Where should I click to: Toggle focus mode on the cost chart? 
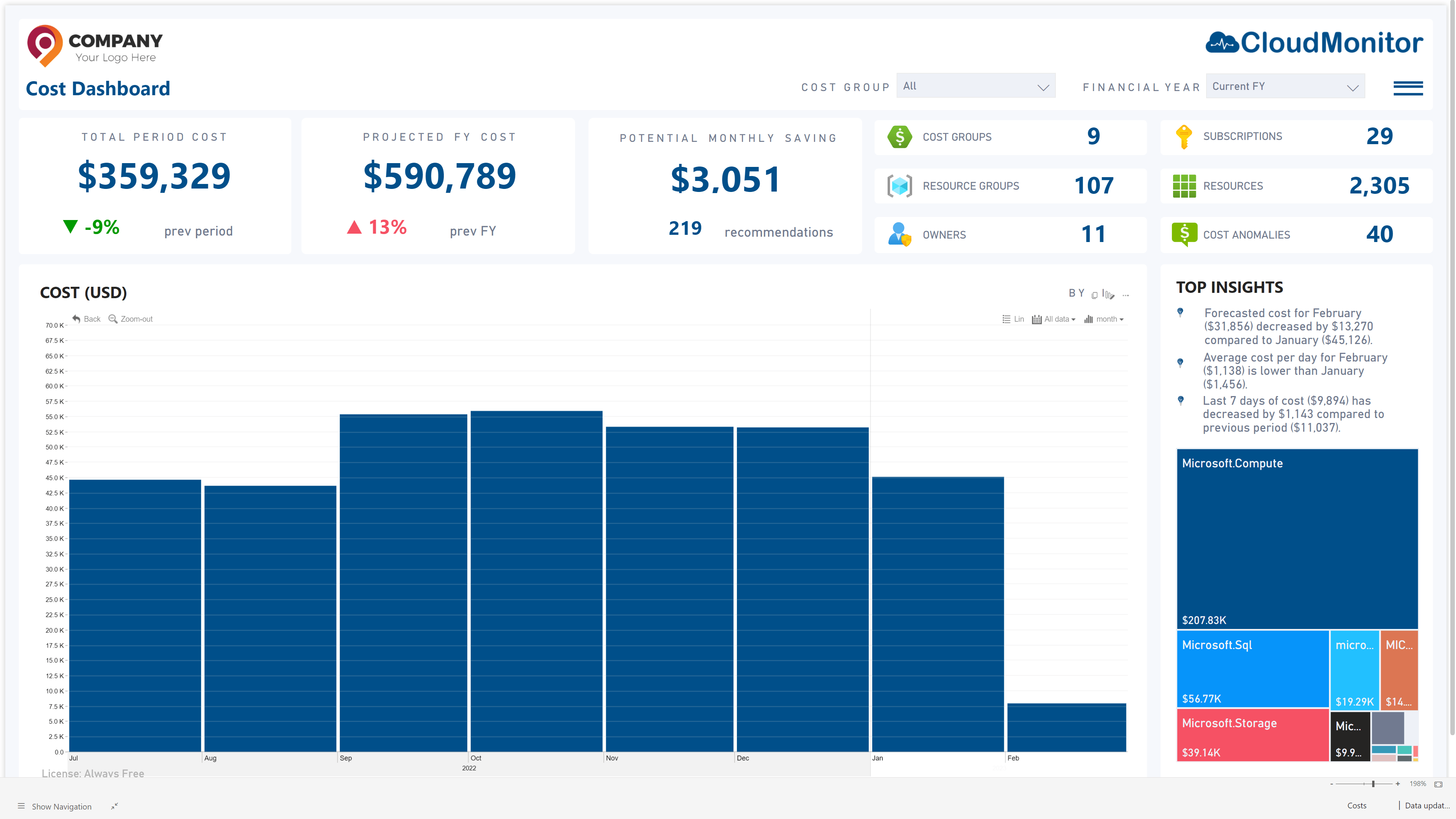[1095, 296]
